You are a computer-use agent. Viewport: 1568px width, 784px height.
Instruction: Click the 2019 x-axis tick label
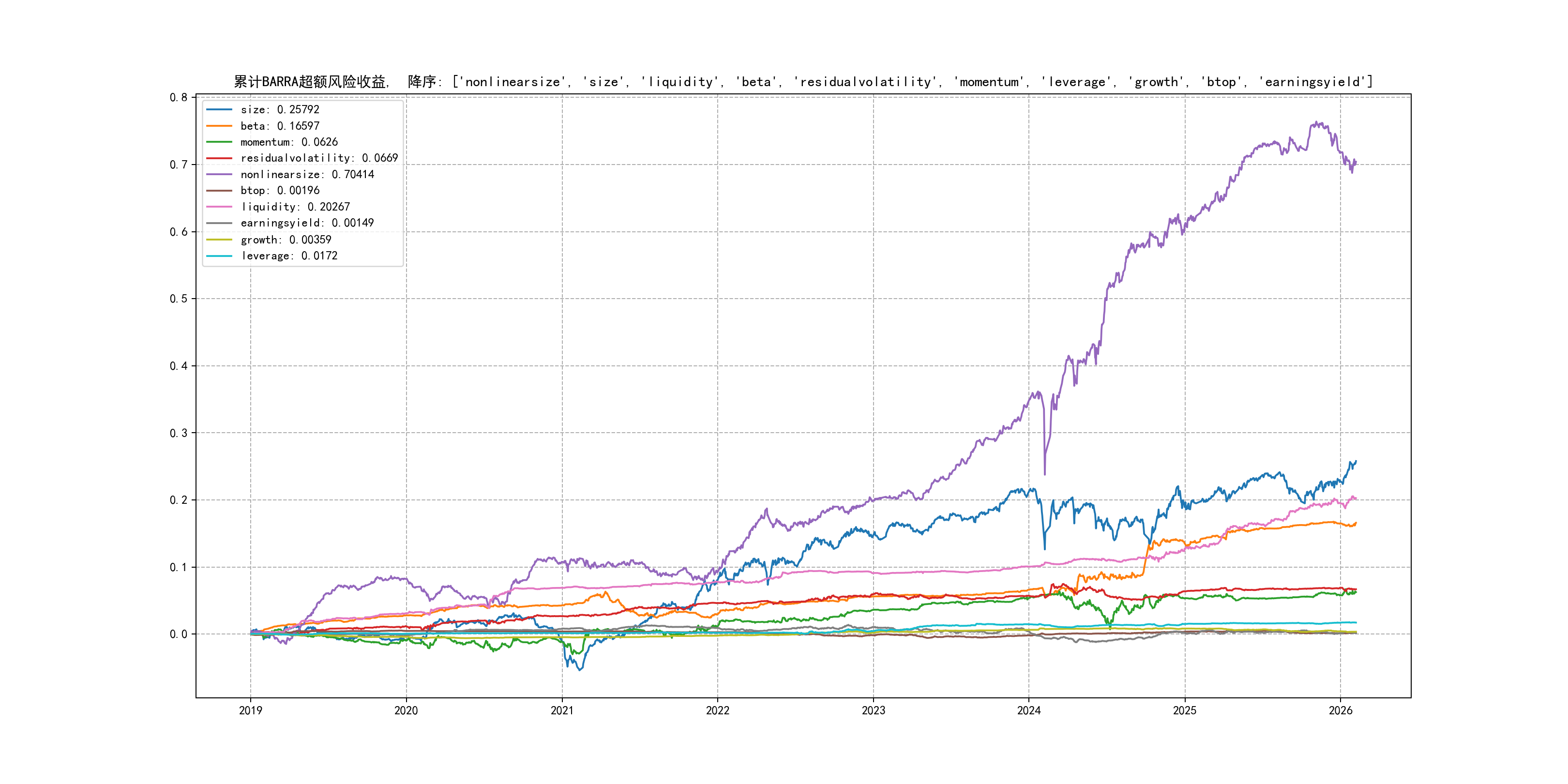(x=250, y=710)
